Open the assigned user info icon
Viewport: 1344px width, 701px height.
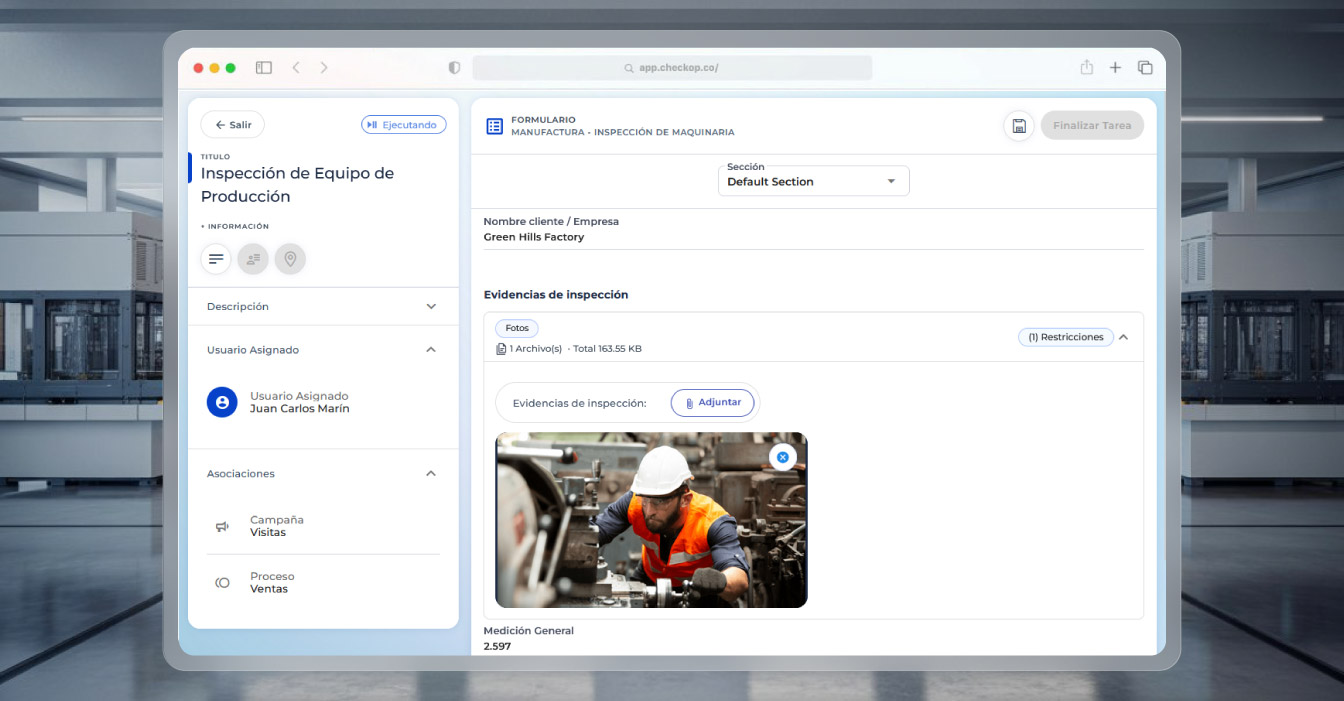point(253,259)
